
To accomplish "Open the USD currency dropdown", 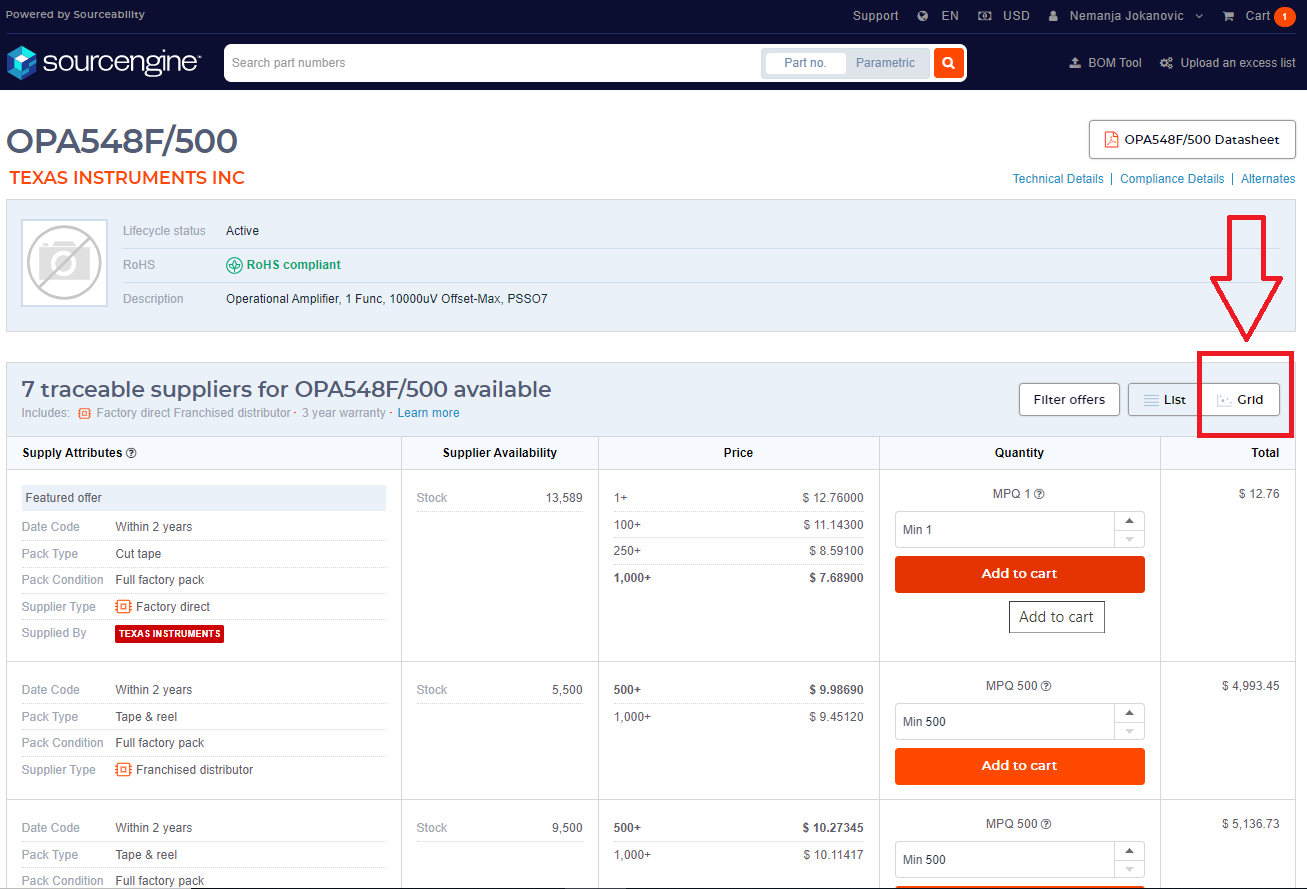I will pyautogui.click(x=1016, y=16).
